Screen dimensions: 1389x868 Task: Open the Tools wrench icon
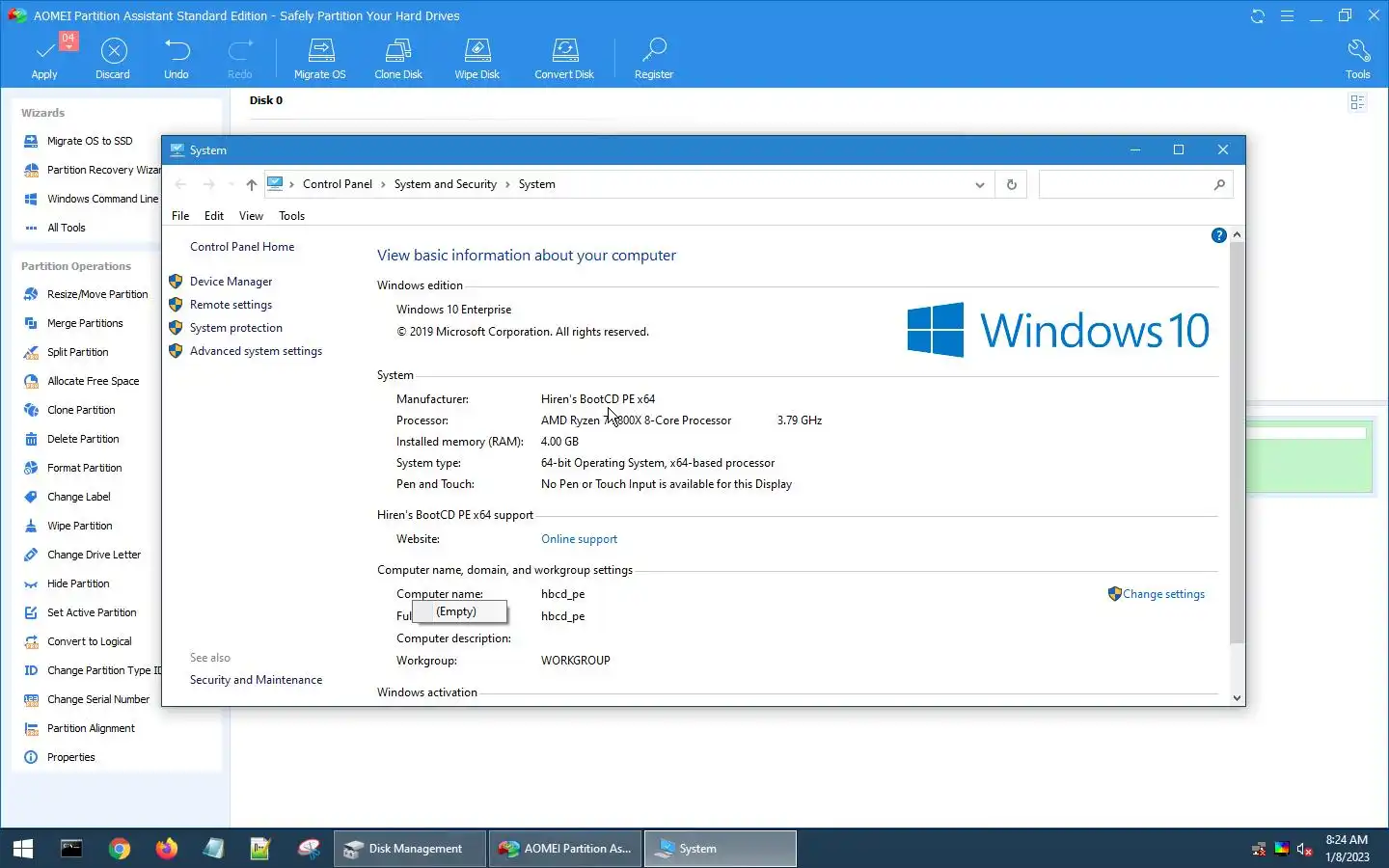(x=1358, y=58)
